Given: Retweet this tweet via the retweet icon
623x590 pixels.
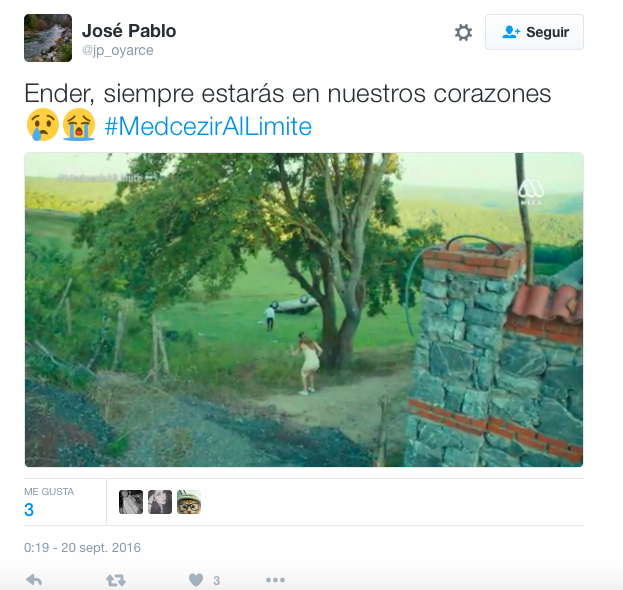Looking at the screenshot, I should point(116,580).
